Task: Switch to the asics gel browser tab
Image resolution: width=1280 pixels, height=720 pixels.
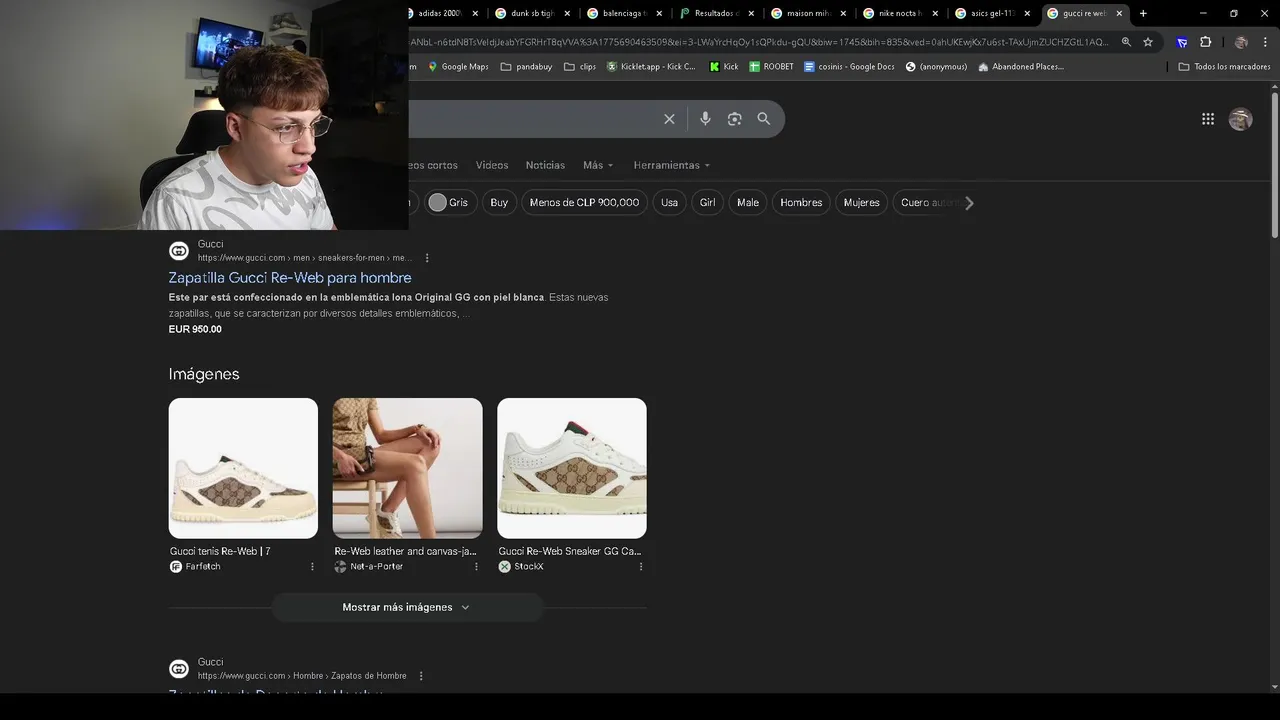Action: point(992,13)
